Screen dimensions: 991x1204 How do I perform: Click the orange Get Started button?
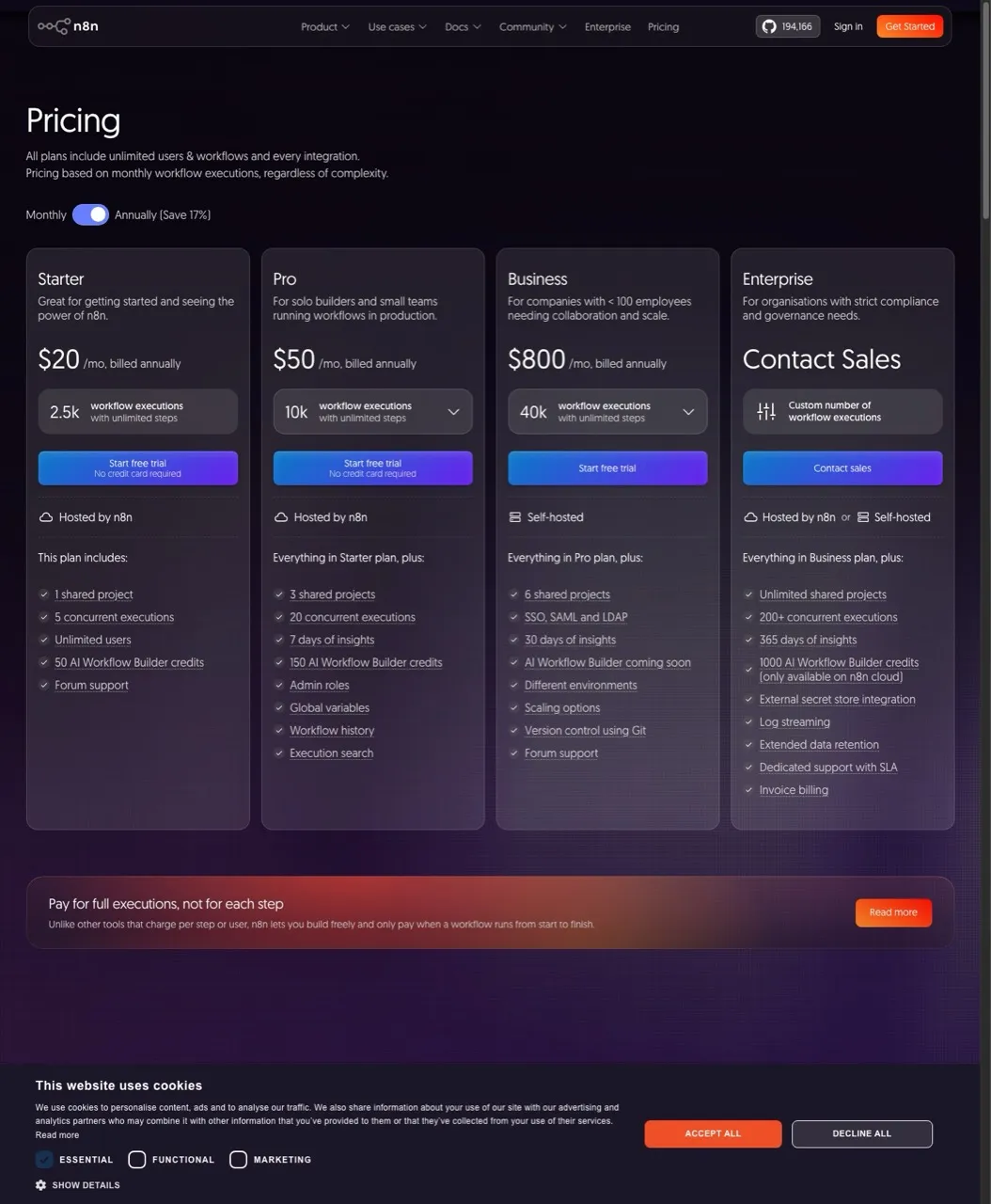(909, 26)
